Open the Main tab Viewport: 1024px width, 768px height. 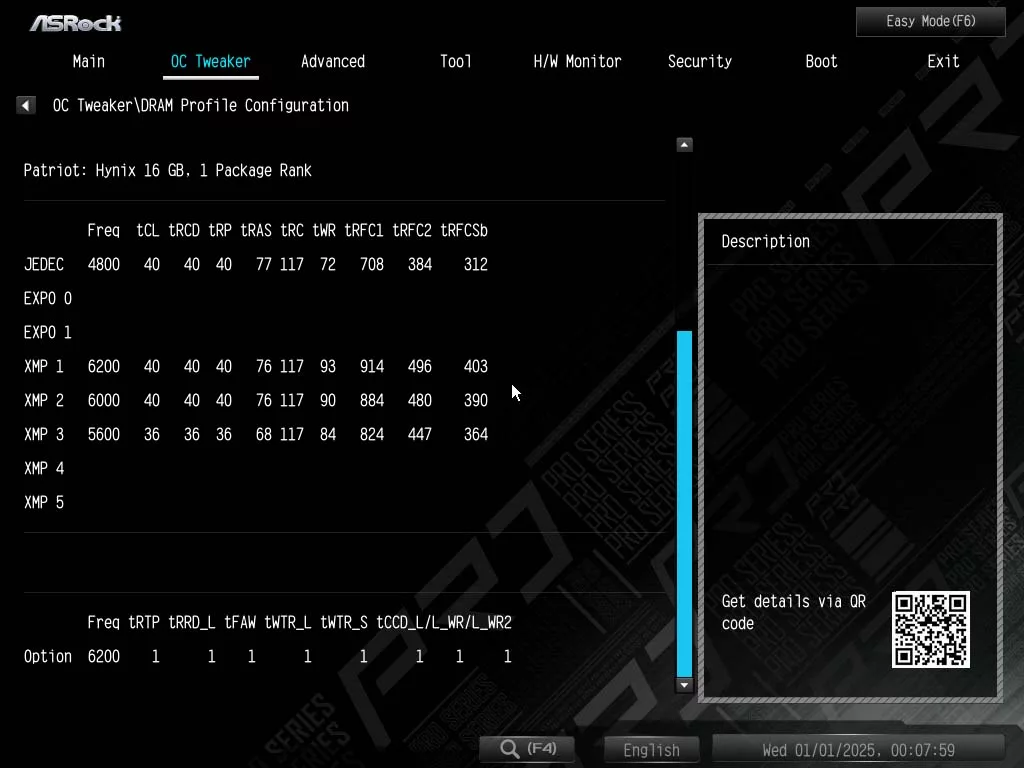tap(88, 61)
